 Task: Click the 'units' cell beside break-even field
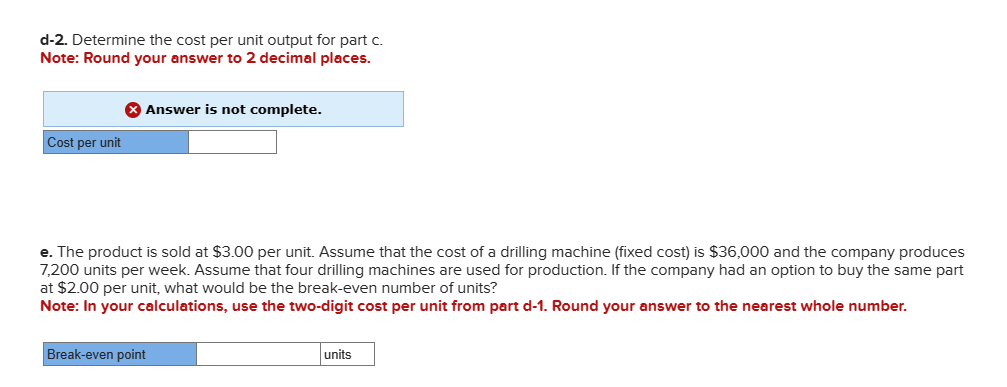tap(347, 354)
